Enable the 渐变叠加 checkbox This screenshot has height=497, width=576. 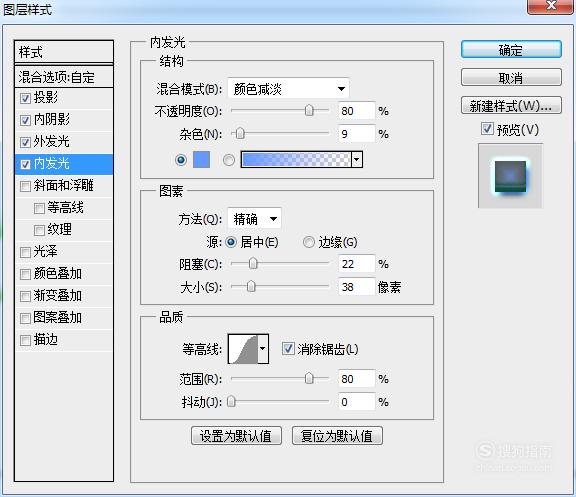pos(25,296)
